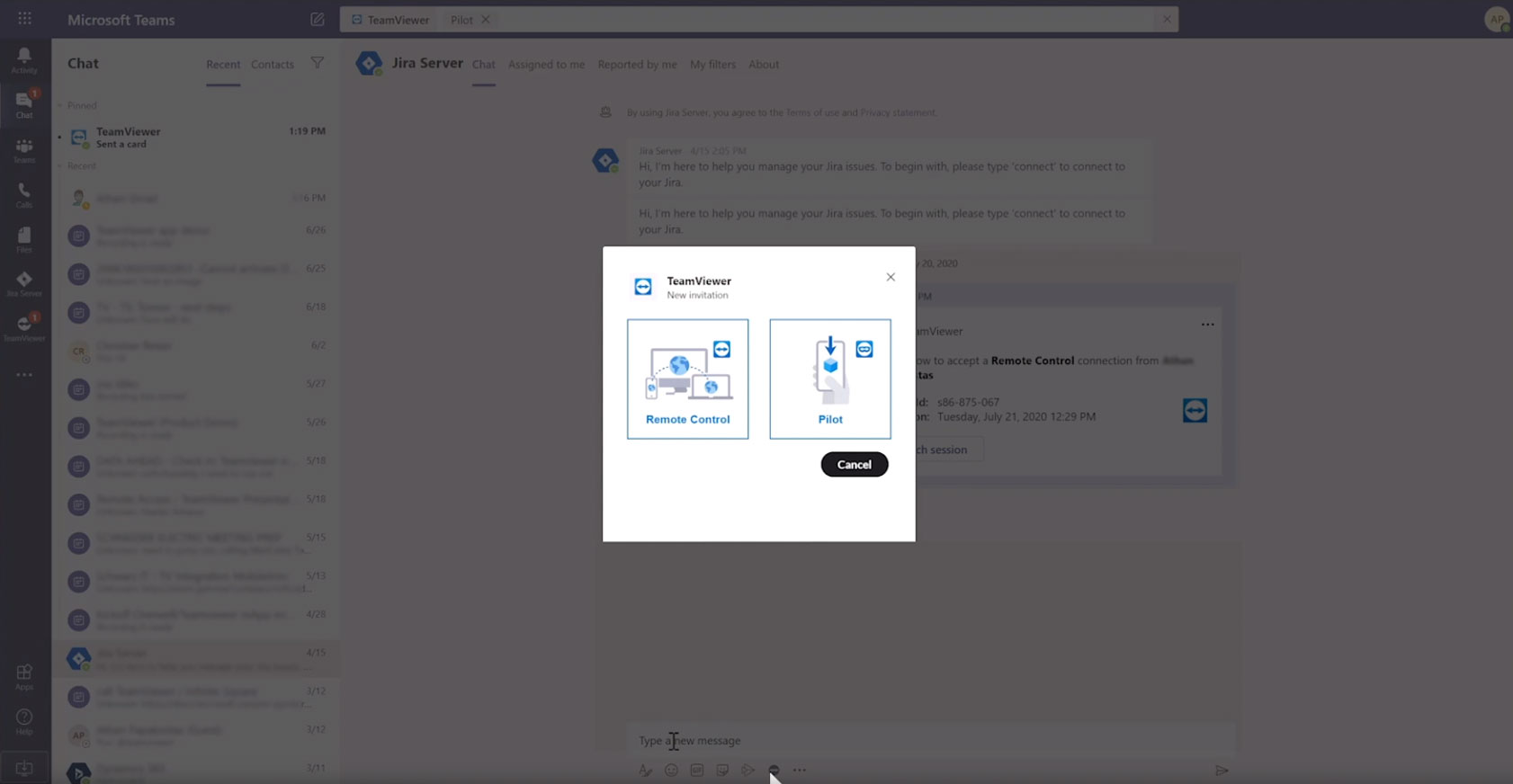
Task: Click the Jira Server app logo header
Action: click(369, 63)
